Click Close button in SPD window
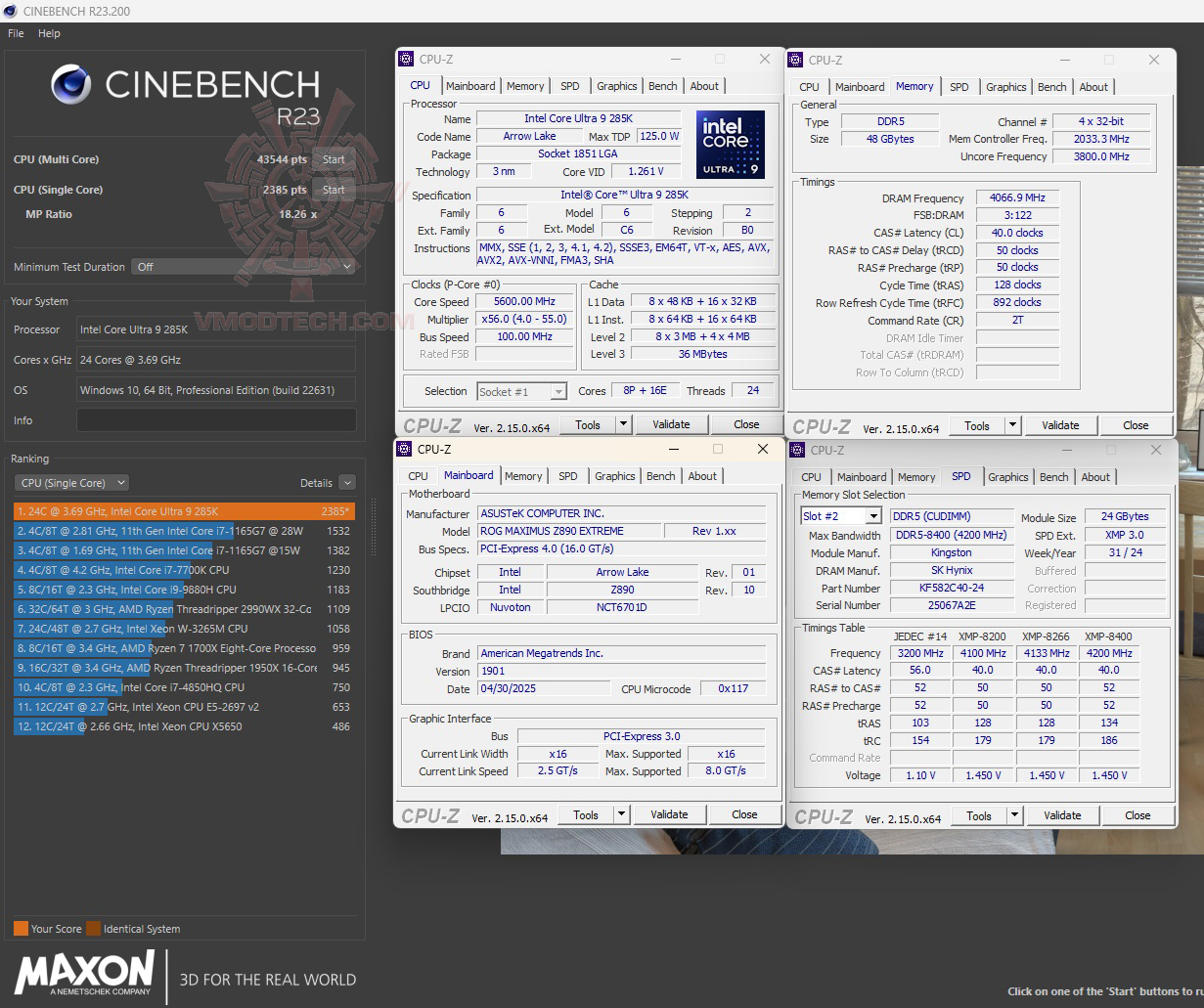Viewport: 1204px width, 1008px height. pos(1137,815)
